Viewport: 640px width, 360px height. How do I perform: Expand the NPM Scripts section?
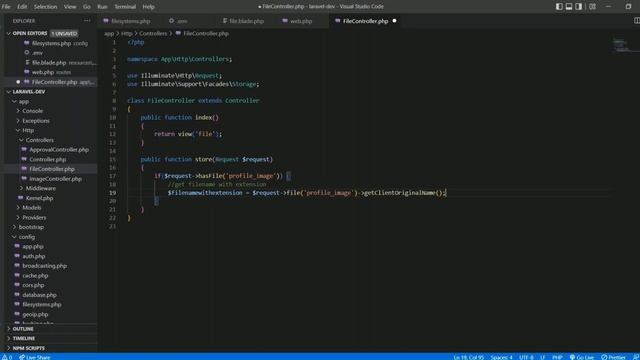tap(29, 348)
